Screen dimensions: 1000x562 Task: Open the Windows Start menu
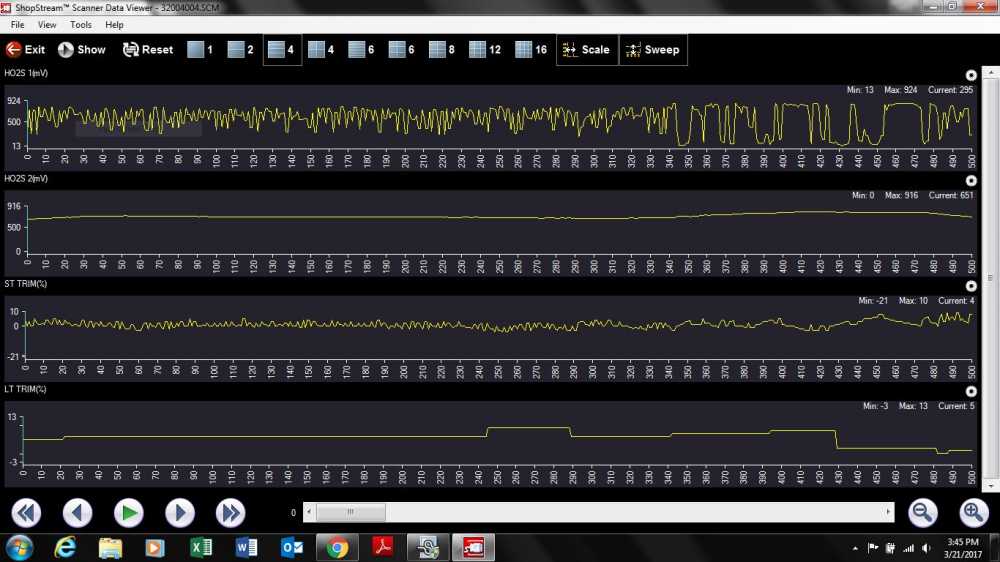pos(19,548)
